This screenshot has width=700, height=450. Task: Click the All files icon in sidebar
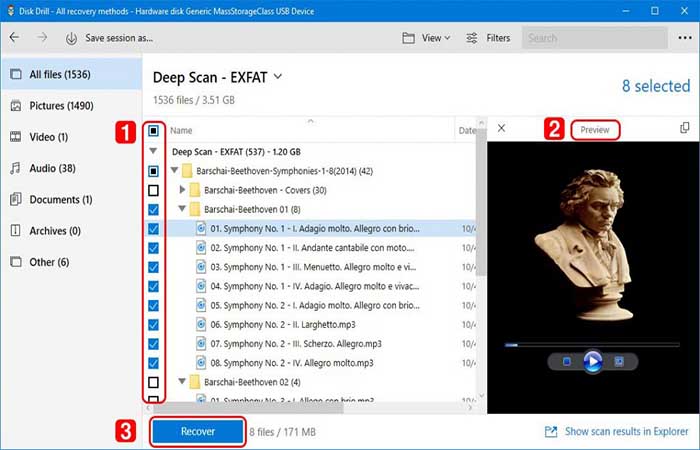tap(16, 74)
